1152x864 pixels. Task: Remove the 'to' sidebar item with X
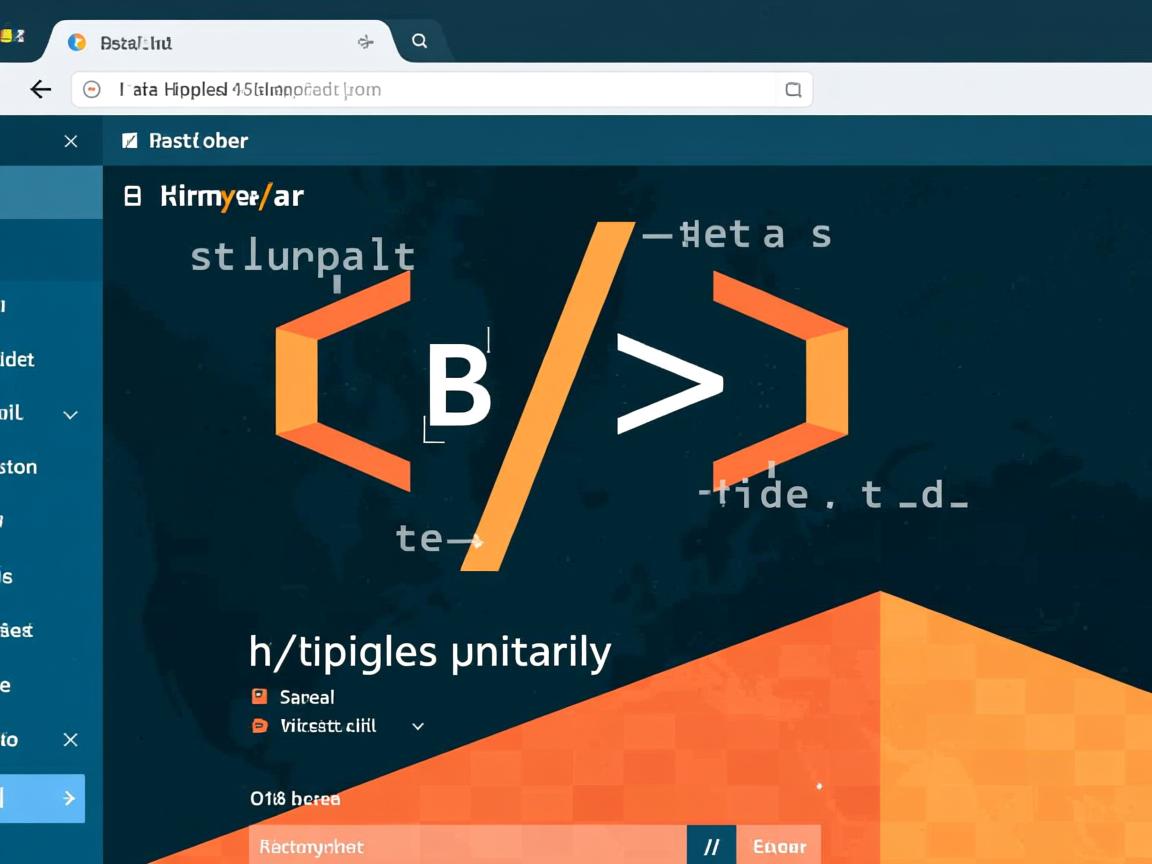pos(70,740)
